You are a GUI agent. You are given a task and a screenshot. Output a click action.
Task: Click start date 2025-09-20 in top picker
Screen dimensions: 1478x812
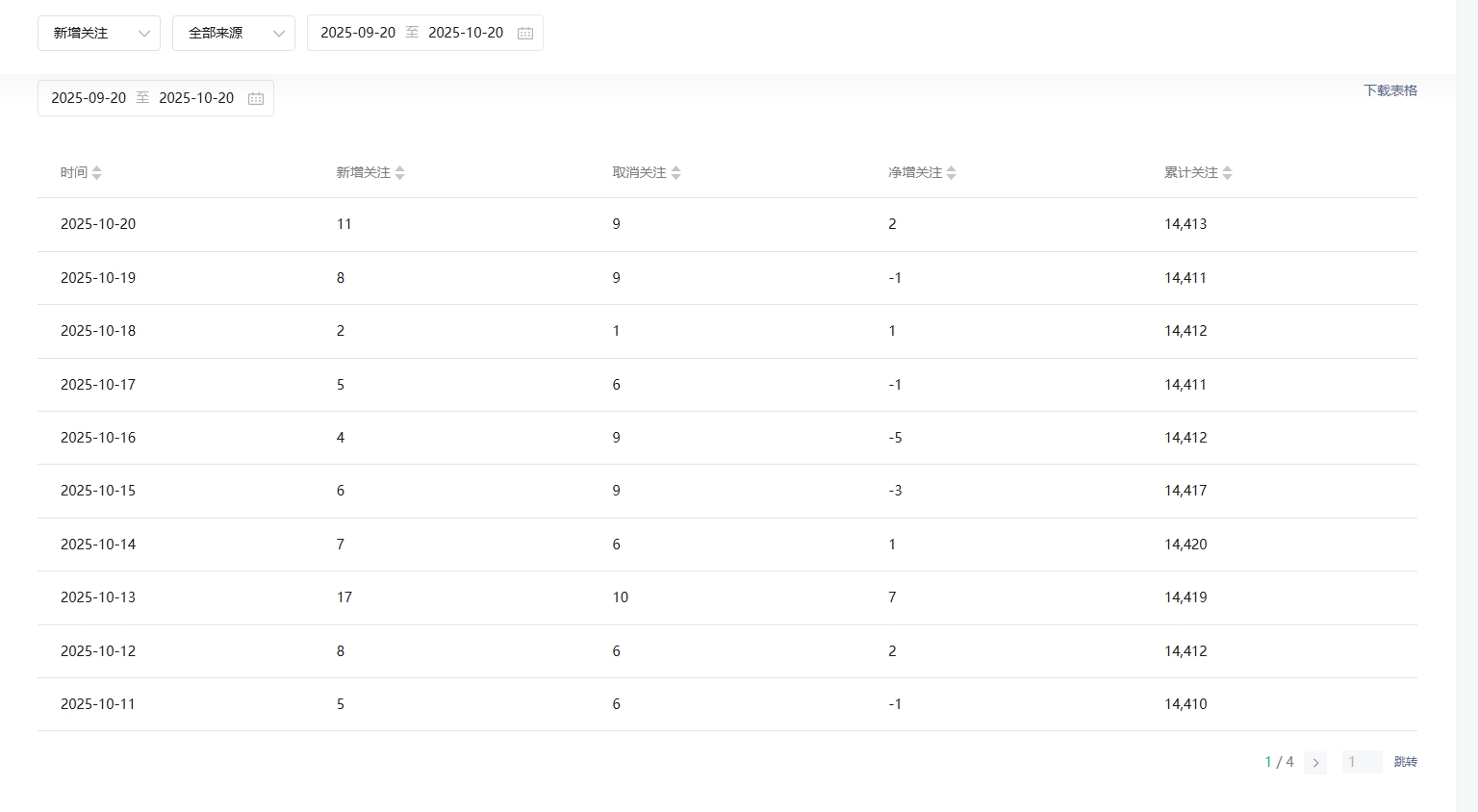click(358, 33)
